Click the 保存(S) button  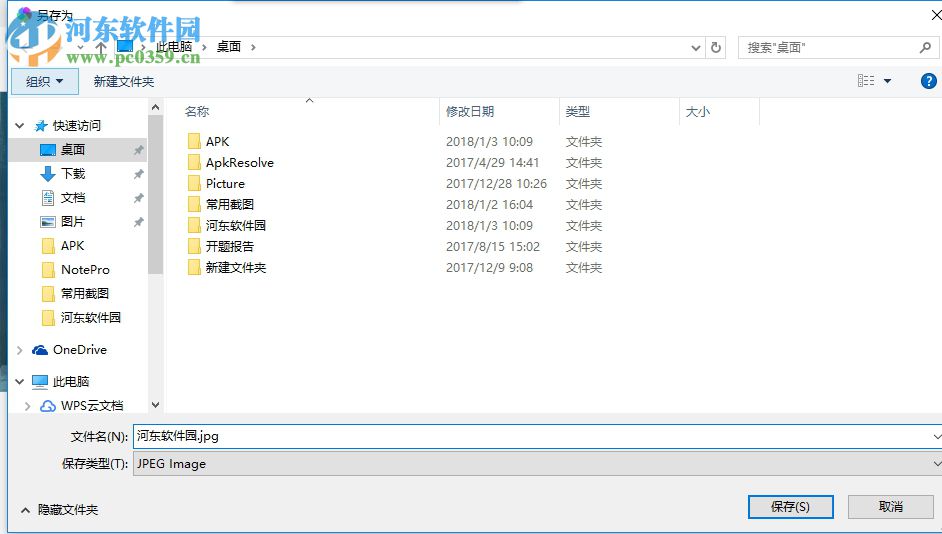[791, 507]
